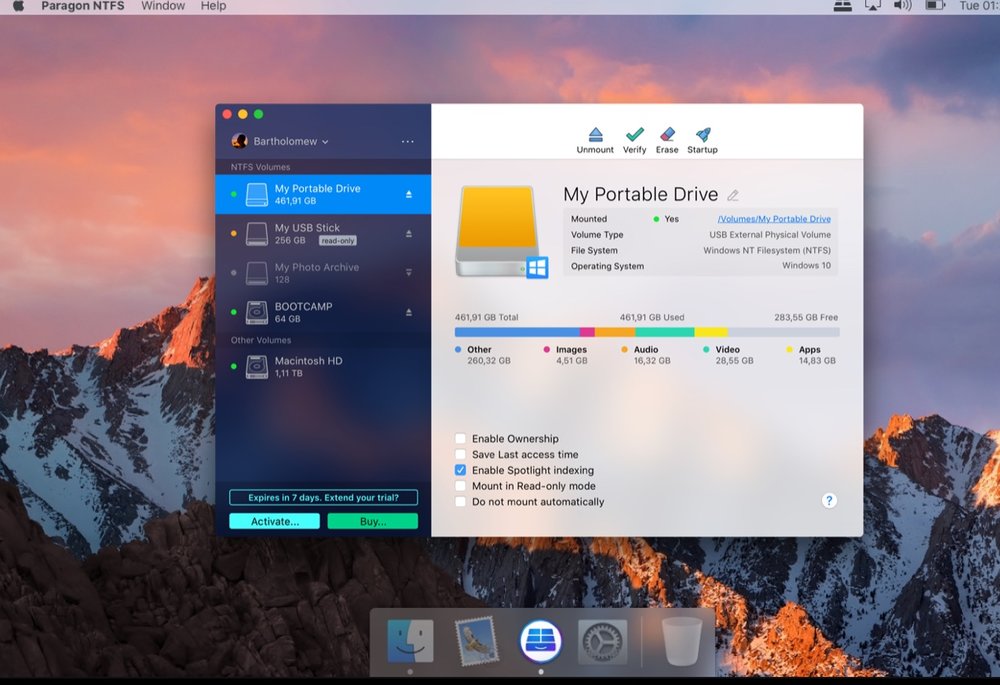This screenshot has height=685, width=1000.
Task: Click the Extend your trial banner
Action: (x=323, y=497)
